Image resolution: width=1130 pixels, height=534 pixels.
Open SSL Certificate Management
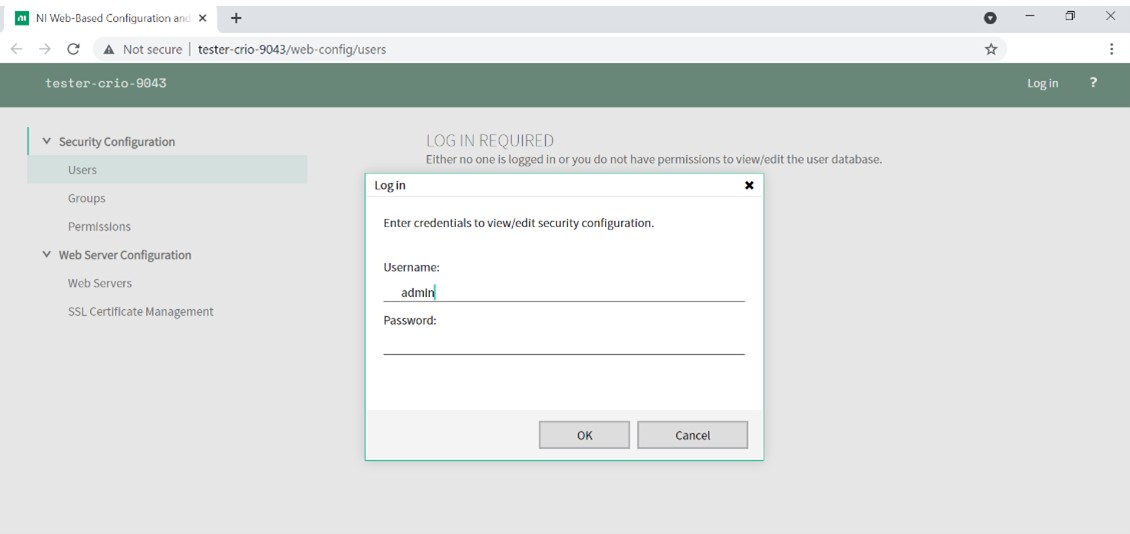click(x=140, y=311)
